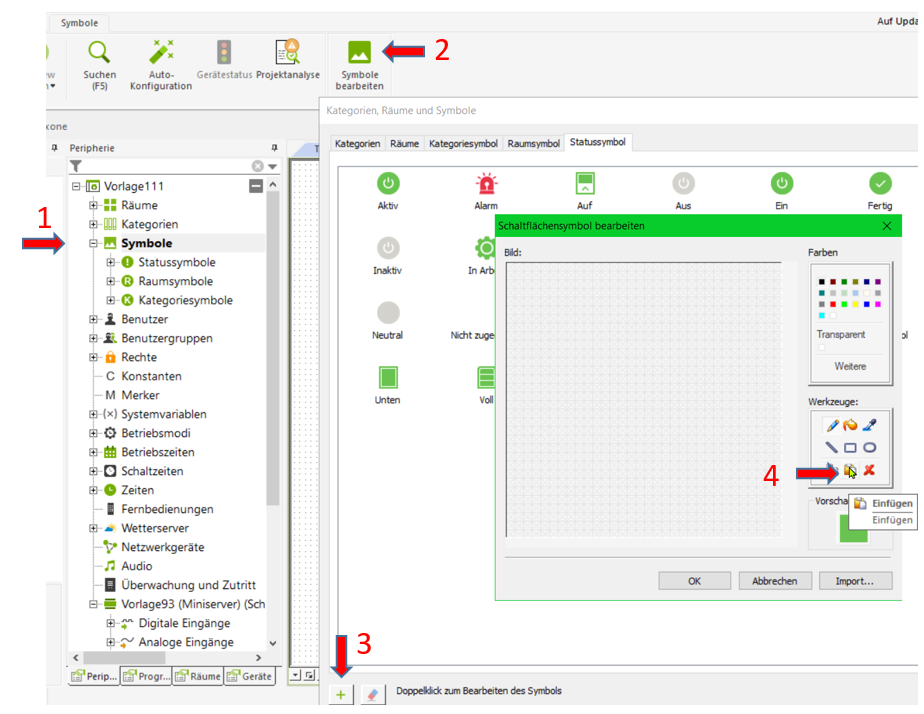924x714 pixels.
Task: Select the Ein status symbol
Action: click(x=781, y=190)
